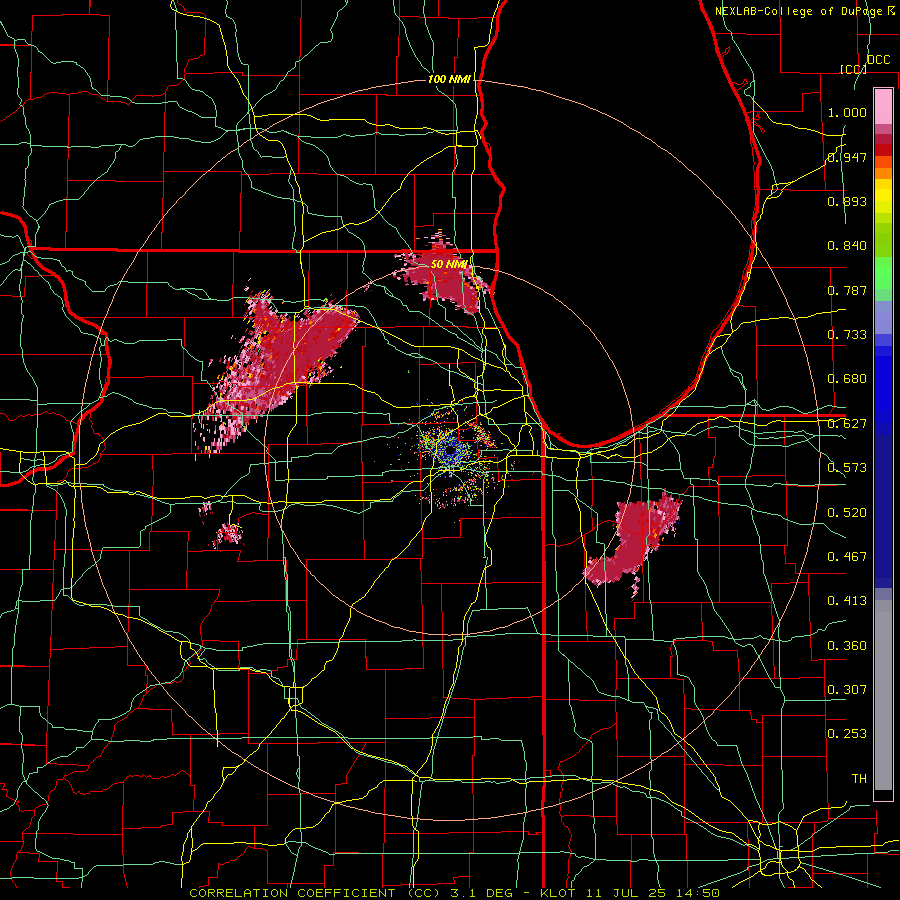Click the 0.733 scale value
Screen dimensions: 900x900
tap(847, 335)
